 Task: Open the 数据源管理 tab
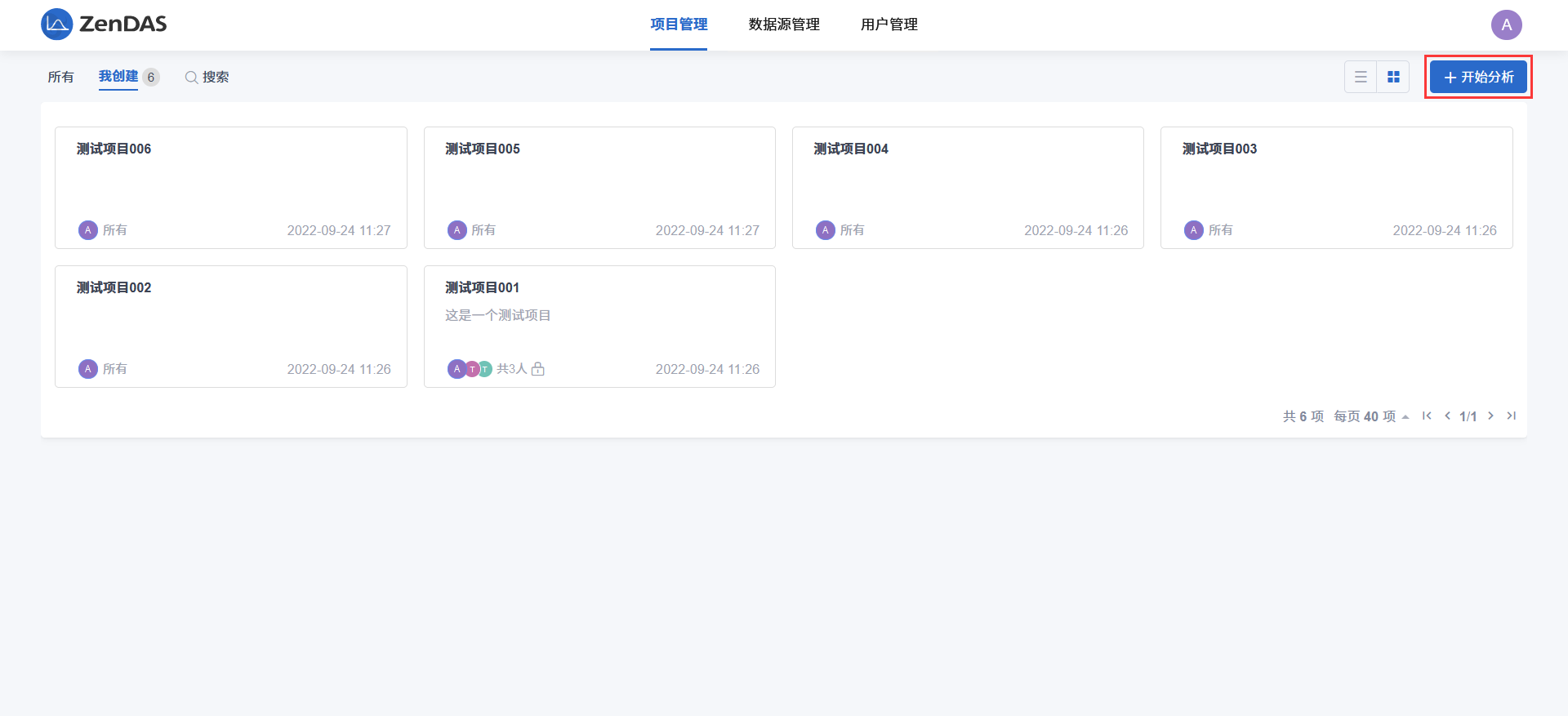pos(783,24)
